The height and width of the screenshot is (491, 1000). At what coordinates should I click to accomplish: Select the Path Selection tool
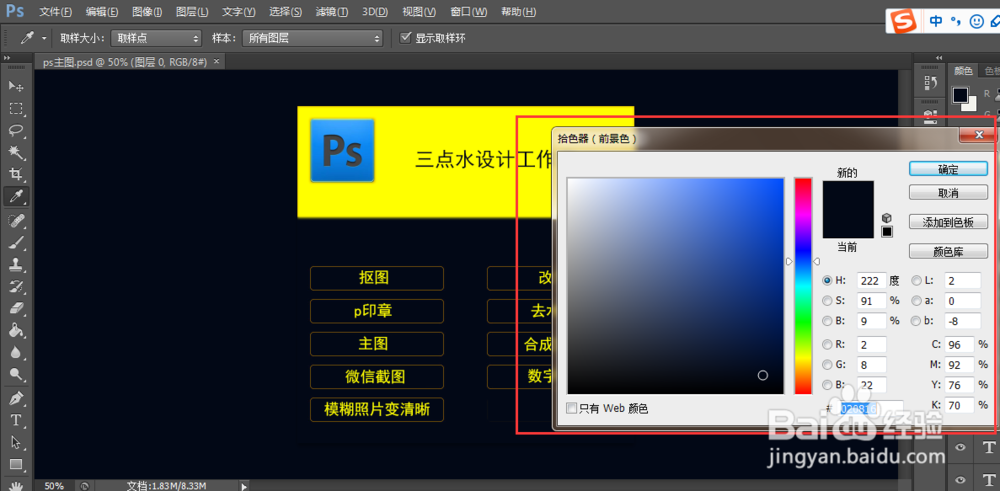16,443
